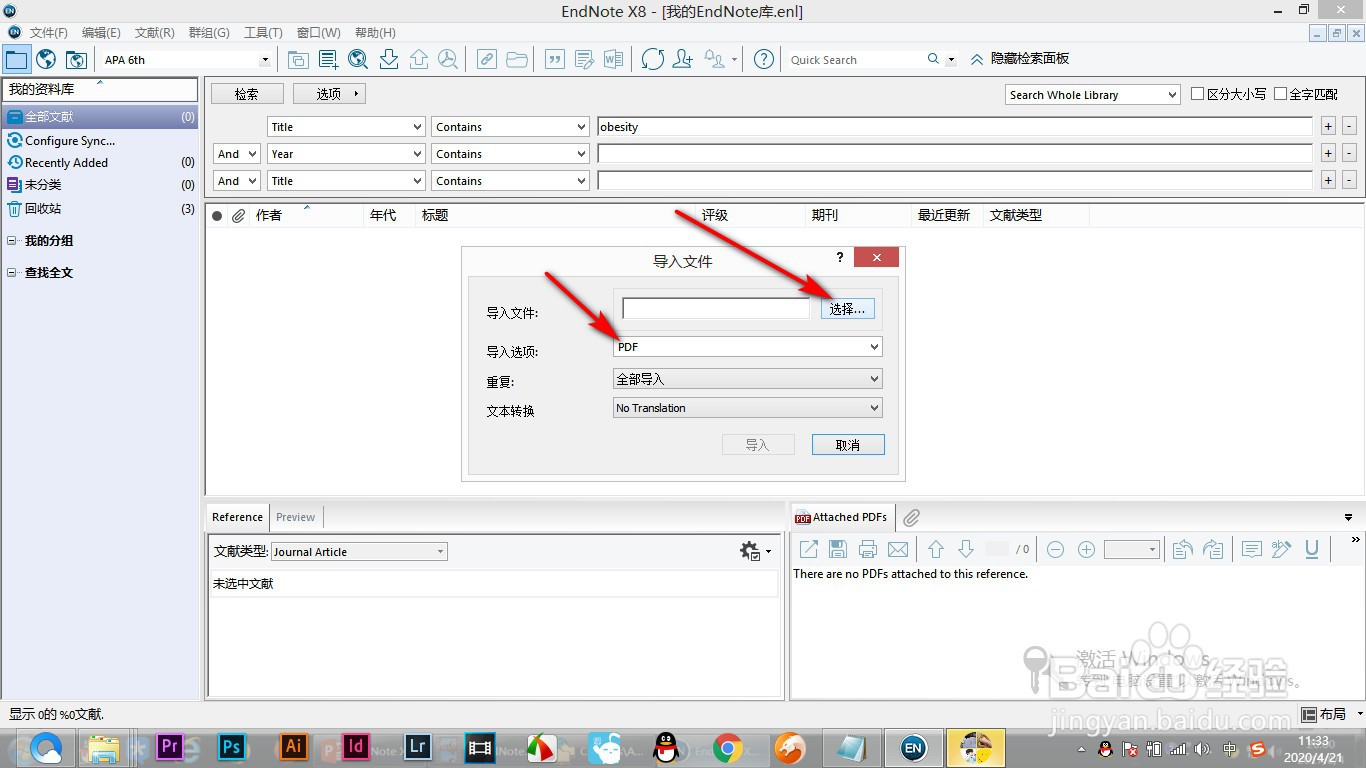Click the Return to Word Processor icon
The width and height of the screenshot is (1366, 768).
[613, 59]
